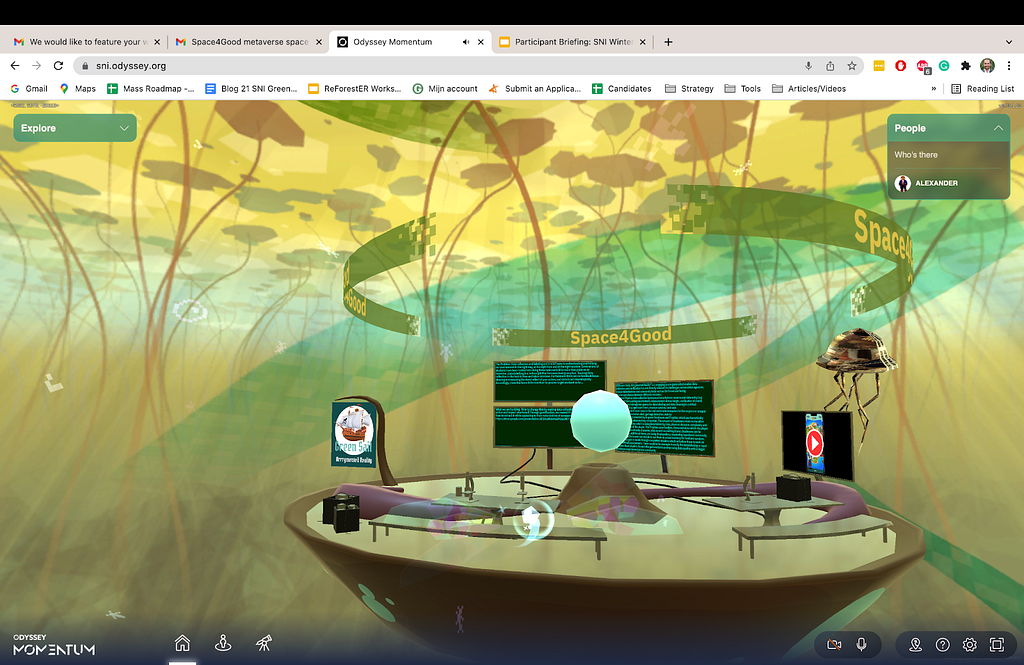This screenshot has height=665, width=1024.
Task: Open the address bar microphone icon
Action: pyautogui.click(x=808, y=65)
